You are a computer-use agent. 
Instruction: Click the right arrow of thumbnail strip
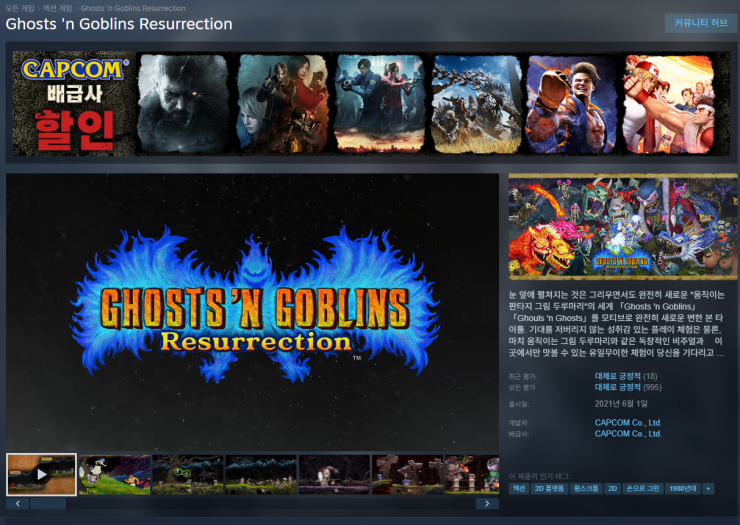pos(488,504)
